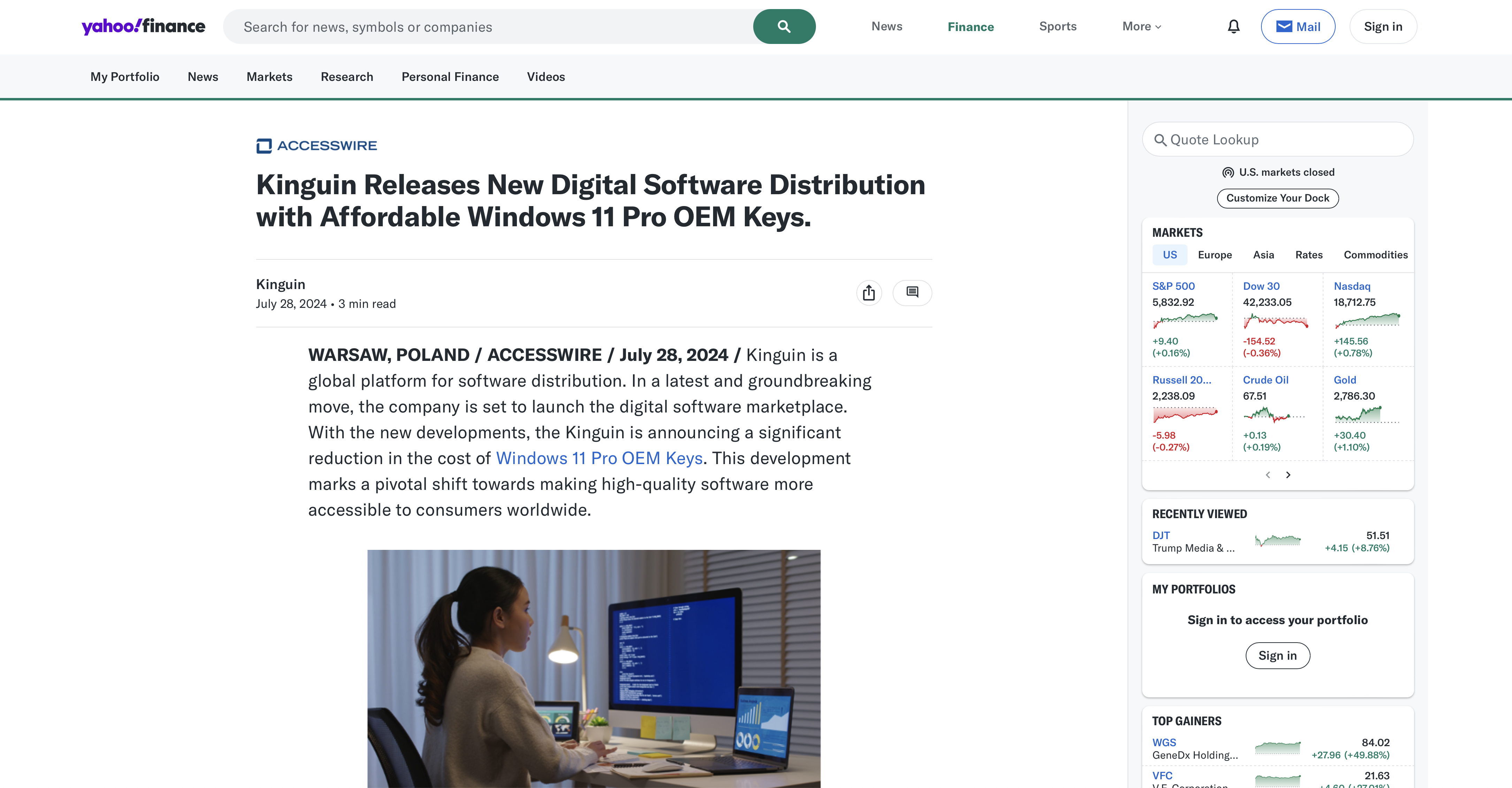Open the Markets menu
The height and width of the screenshot is (788, 1512).
click(269, 77)
